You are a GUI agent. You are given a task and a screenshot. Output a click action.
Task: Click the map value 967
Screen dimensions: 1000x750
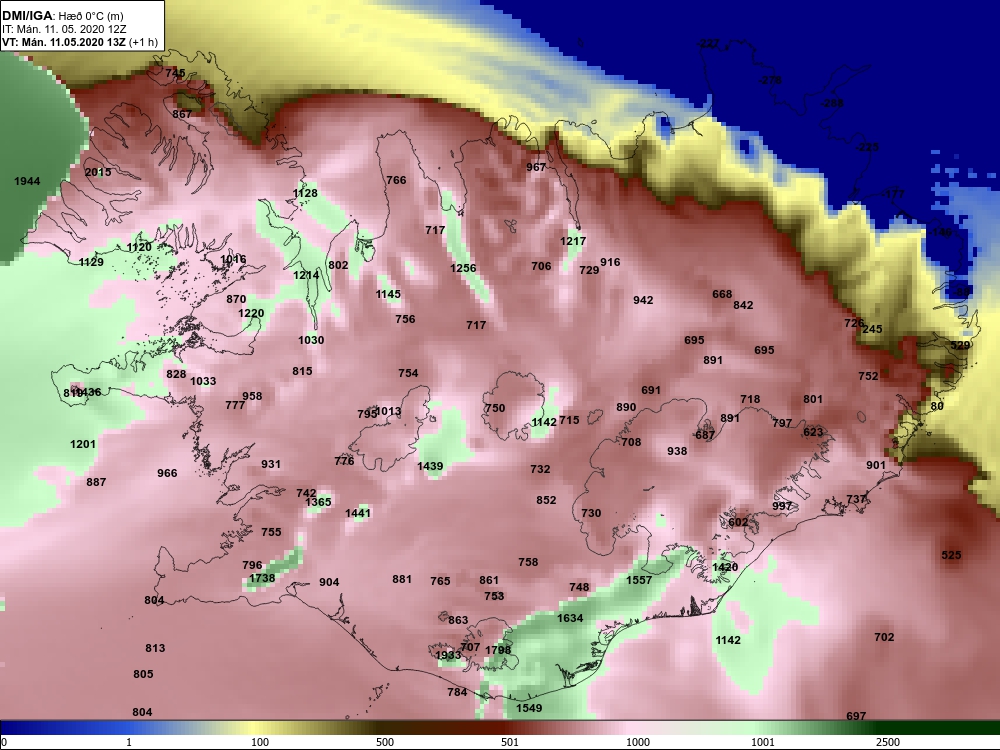[x=536, y=167]
